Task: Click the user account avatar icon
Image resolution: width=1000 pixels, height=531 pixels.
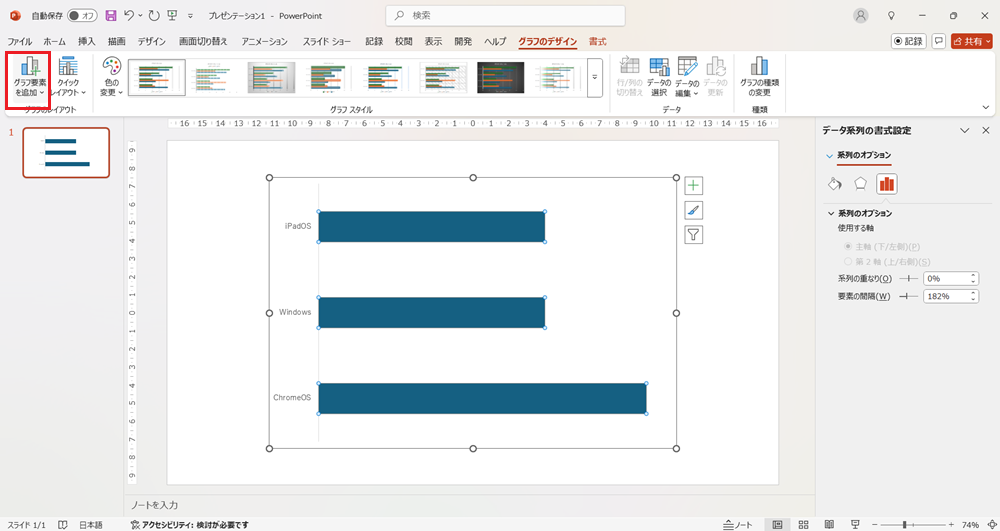Action: [861, 15]
